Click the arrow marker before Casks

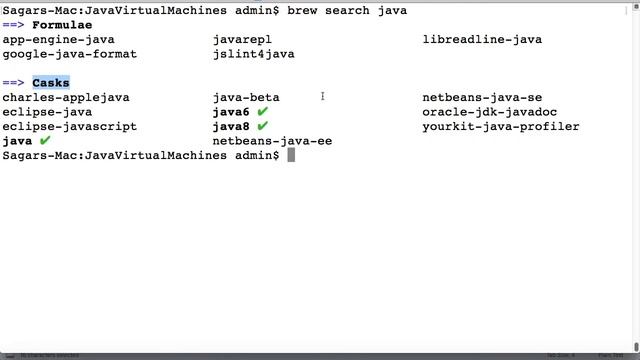click(13, 83)
